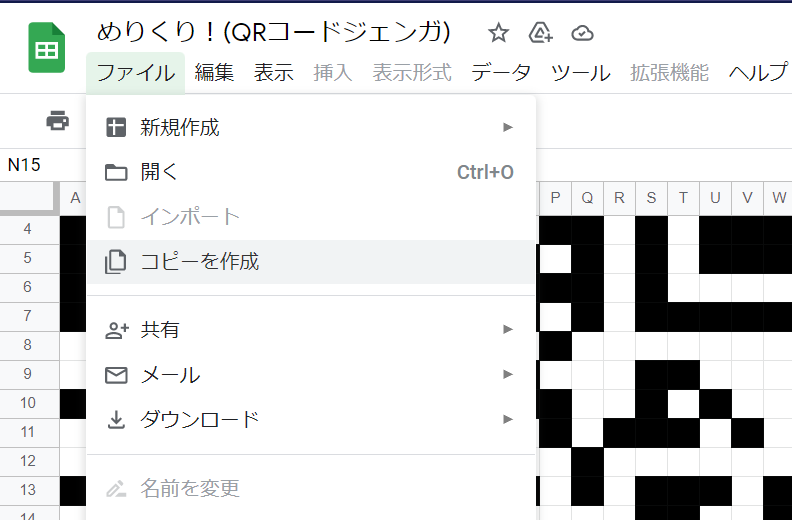Click the select-all corner box

point(29,198)
